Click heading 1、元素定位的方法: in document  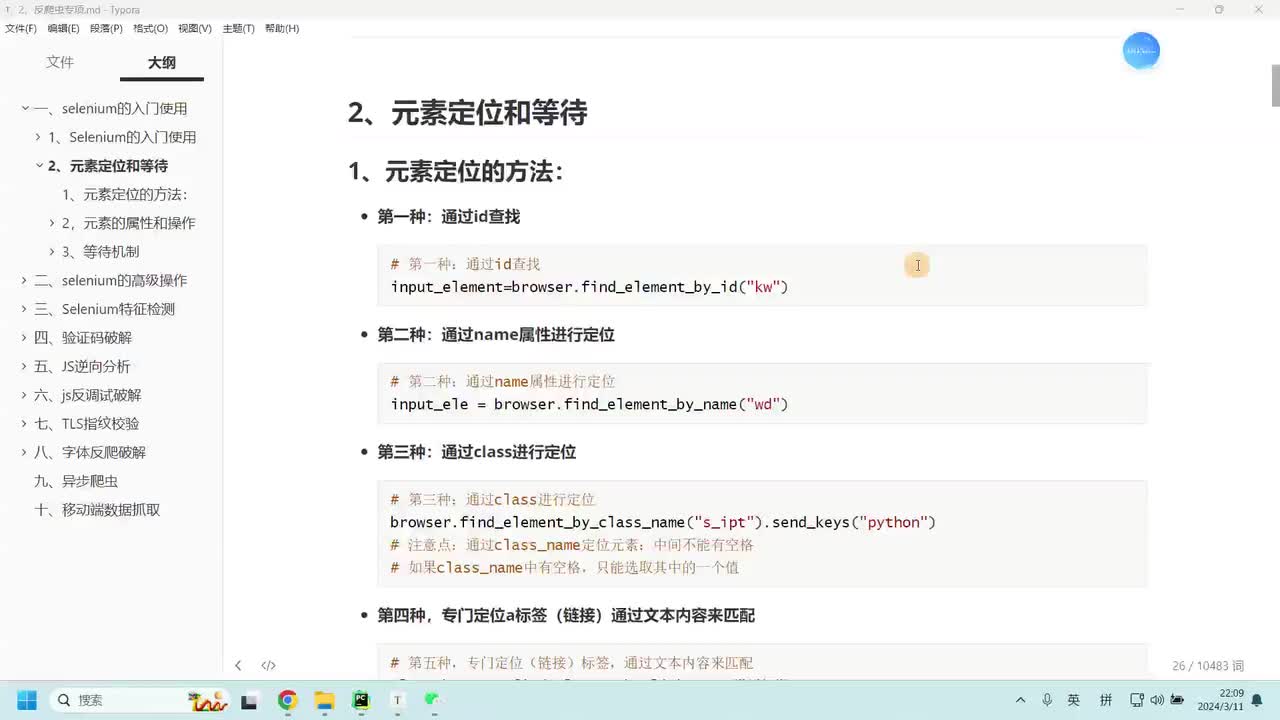click(456, 172)
